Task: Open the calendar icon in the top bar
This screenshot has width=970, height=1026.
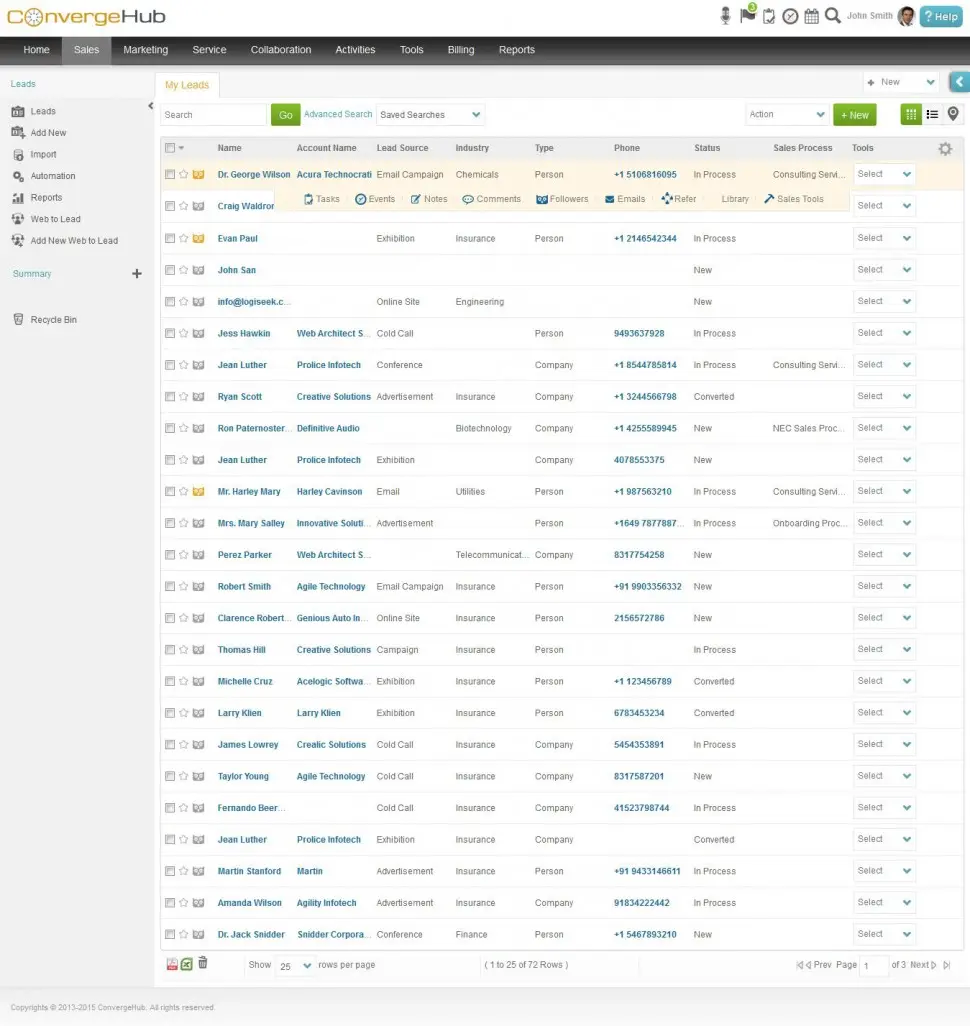Action: (x=812, y=15)
